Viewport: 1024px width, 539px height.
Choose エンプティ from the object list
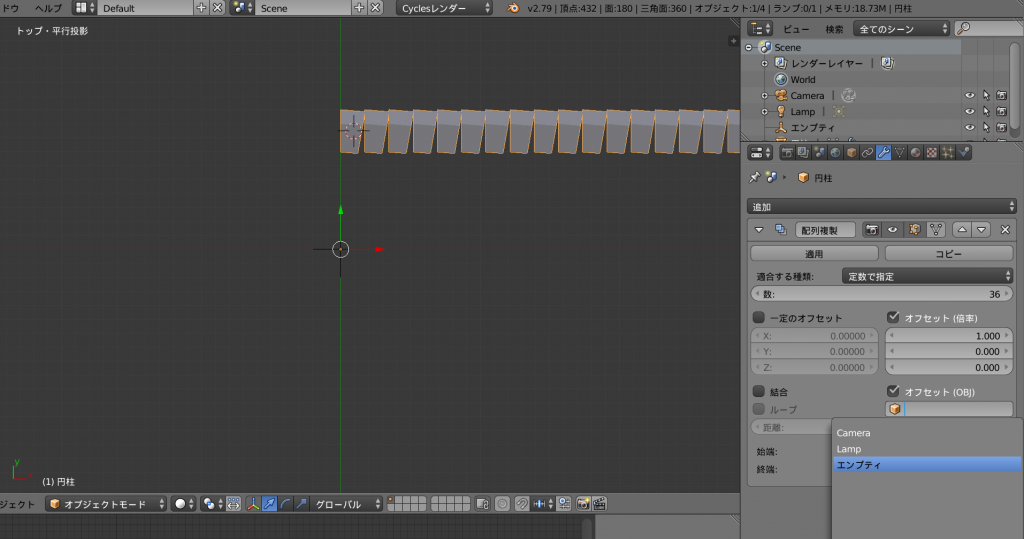(926, 465)
